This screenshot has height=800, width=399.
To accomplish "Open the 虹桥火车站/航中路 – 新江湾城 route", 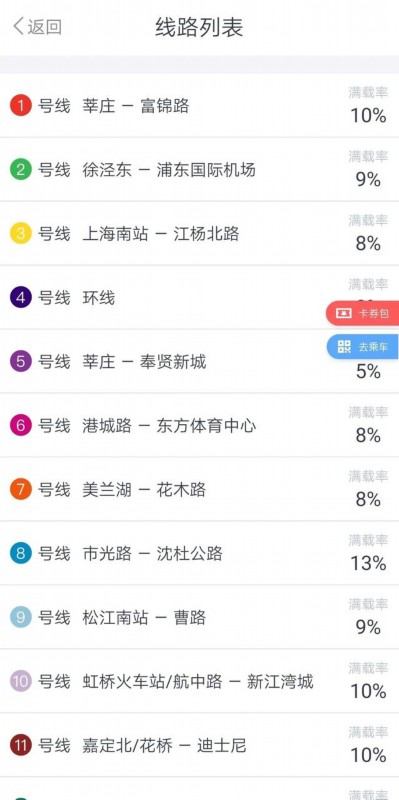I will tap(200, 682).
